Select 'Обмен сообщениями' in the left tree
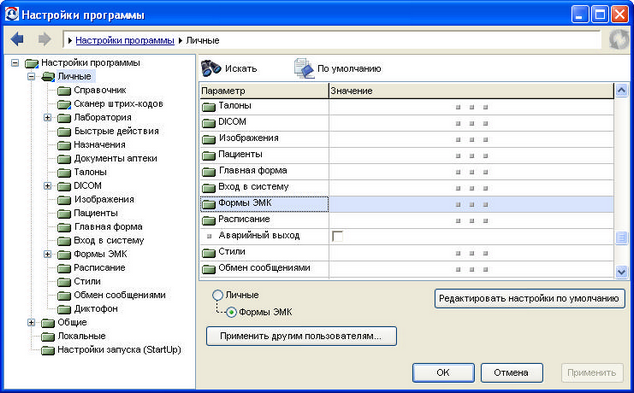Screen dimensions: 634x393 120,295
